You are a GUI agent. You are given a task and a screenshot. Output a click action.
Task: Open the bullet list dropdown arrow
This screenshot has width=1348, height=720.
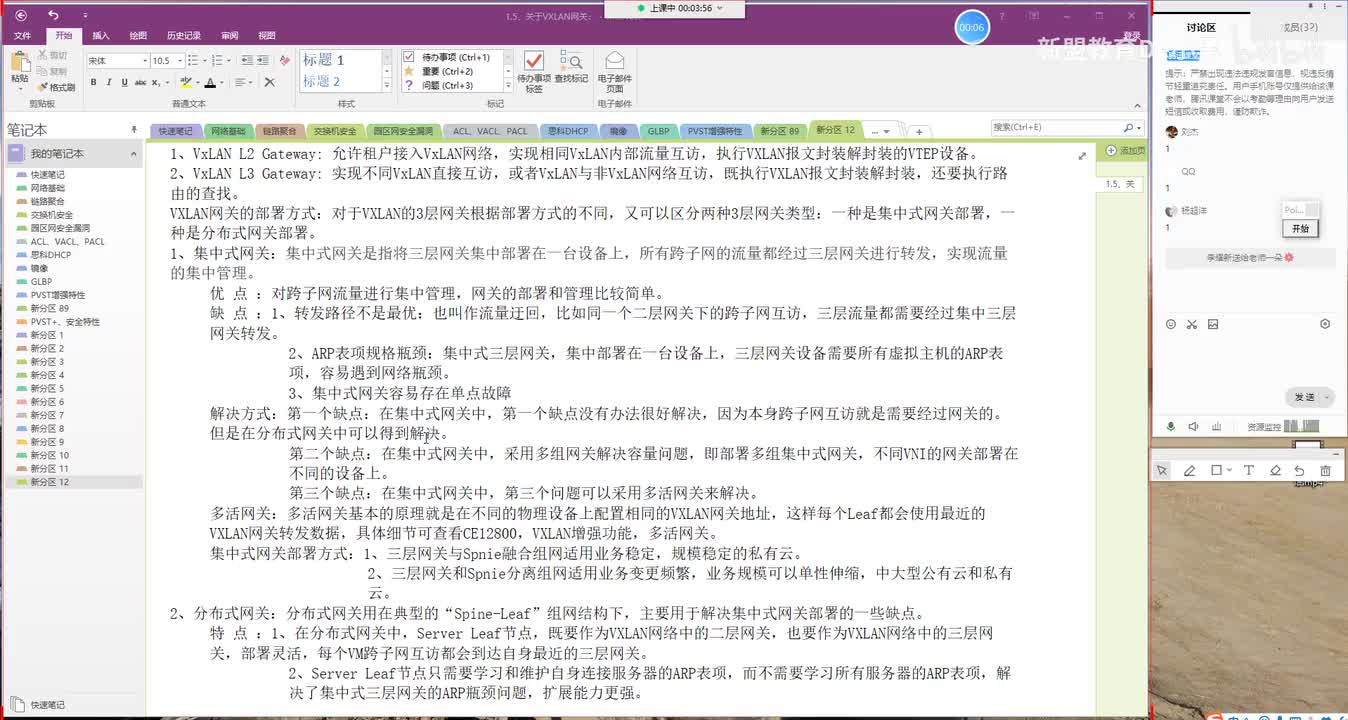(205, 61)
